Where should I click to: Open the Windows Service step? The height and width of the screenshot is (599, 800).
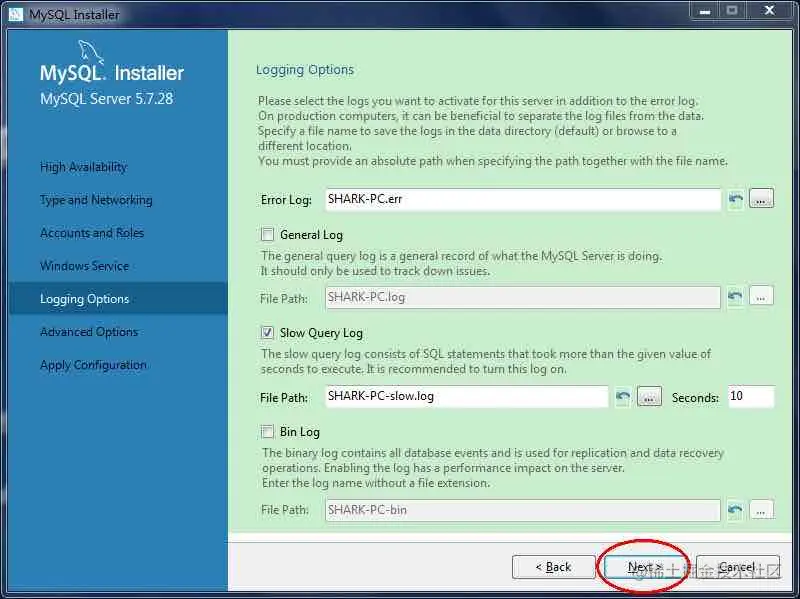(x=84, y=266)
